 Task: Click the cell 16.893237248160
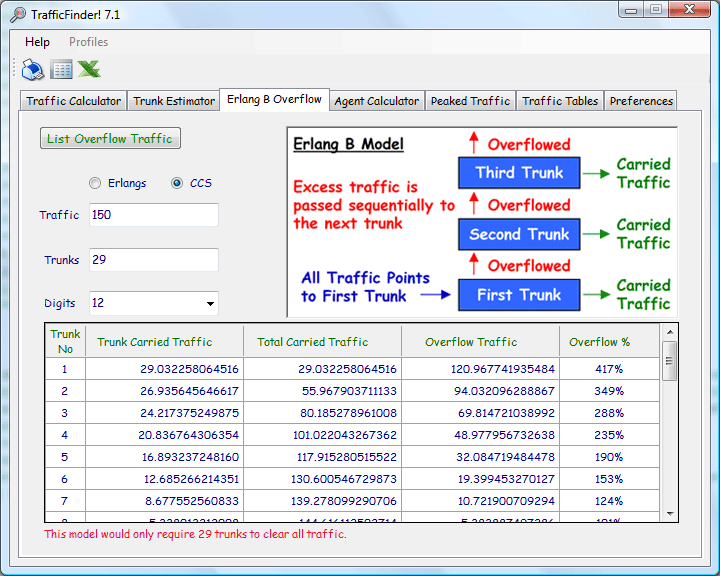pos(164,457)
